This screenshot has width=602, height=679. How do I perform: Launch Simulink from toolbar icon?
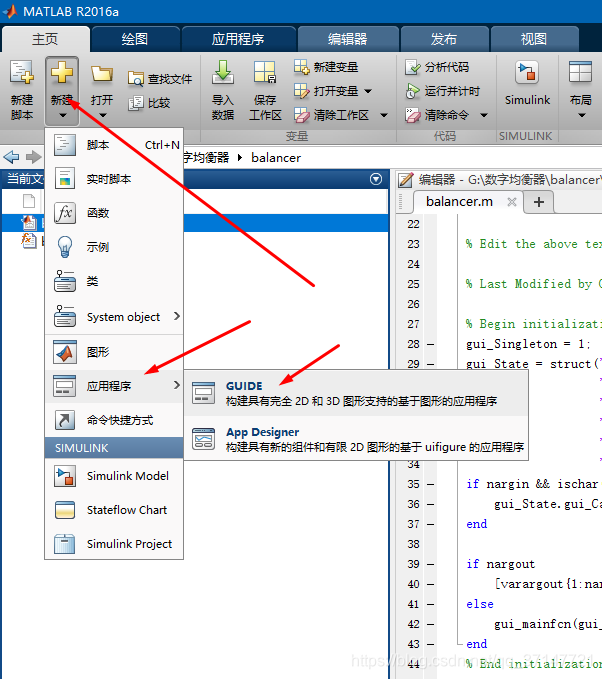pyautogui.click(x=527, y=73)
